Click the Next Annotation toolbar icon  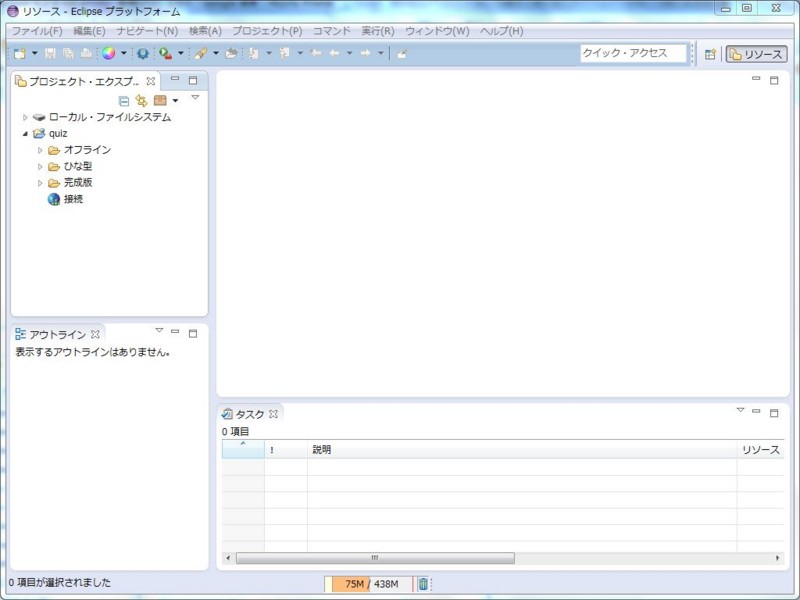pos(253,53)
